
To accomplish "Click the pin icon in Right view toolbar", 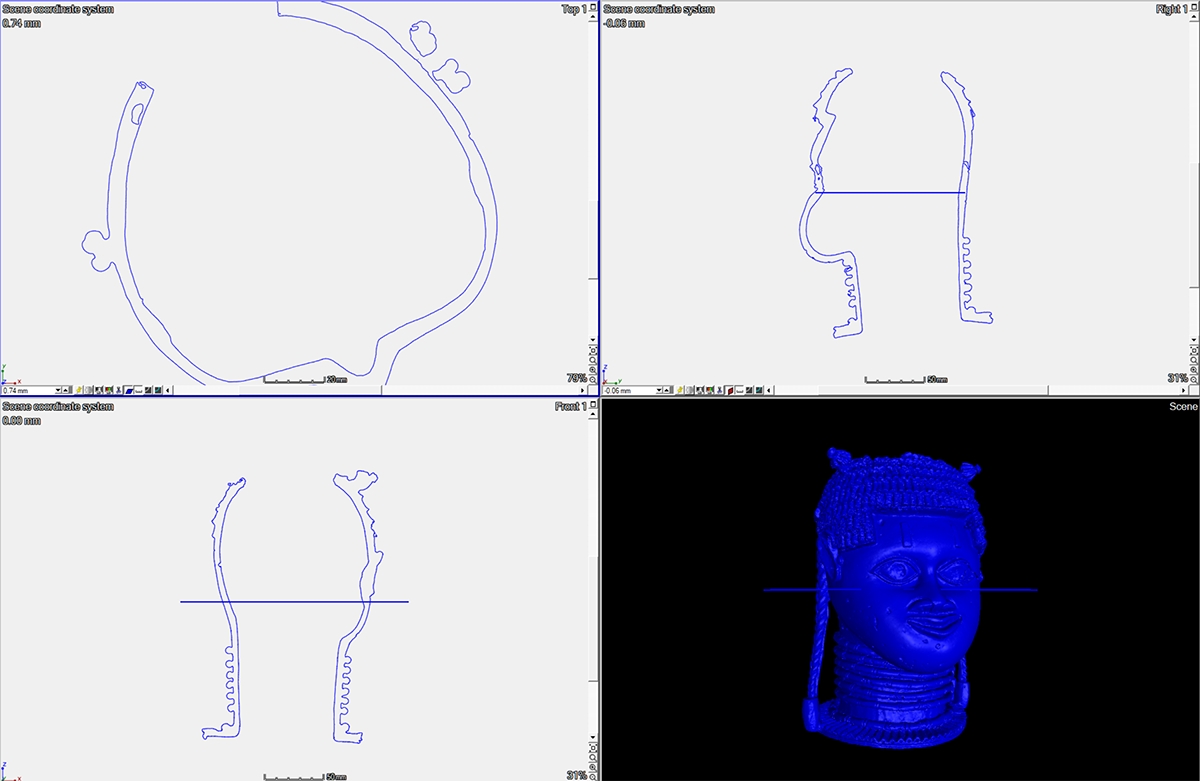I will (x=679, y=390).
